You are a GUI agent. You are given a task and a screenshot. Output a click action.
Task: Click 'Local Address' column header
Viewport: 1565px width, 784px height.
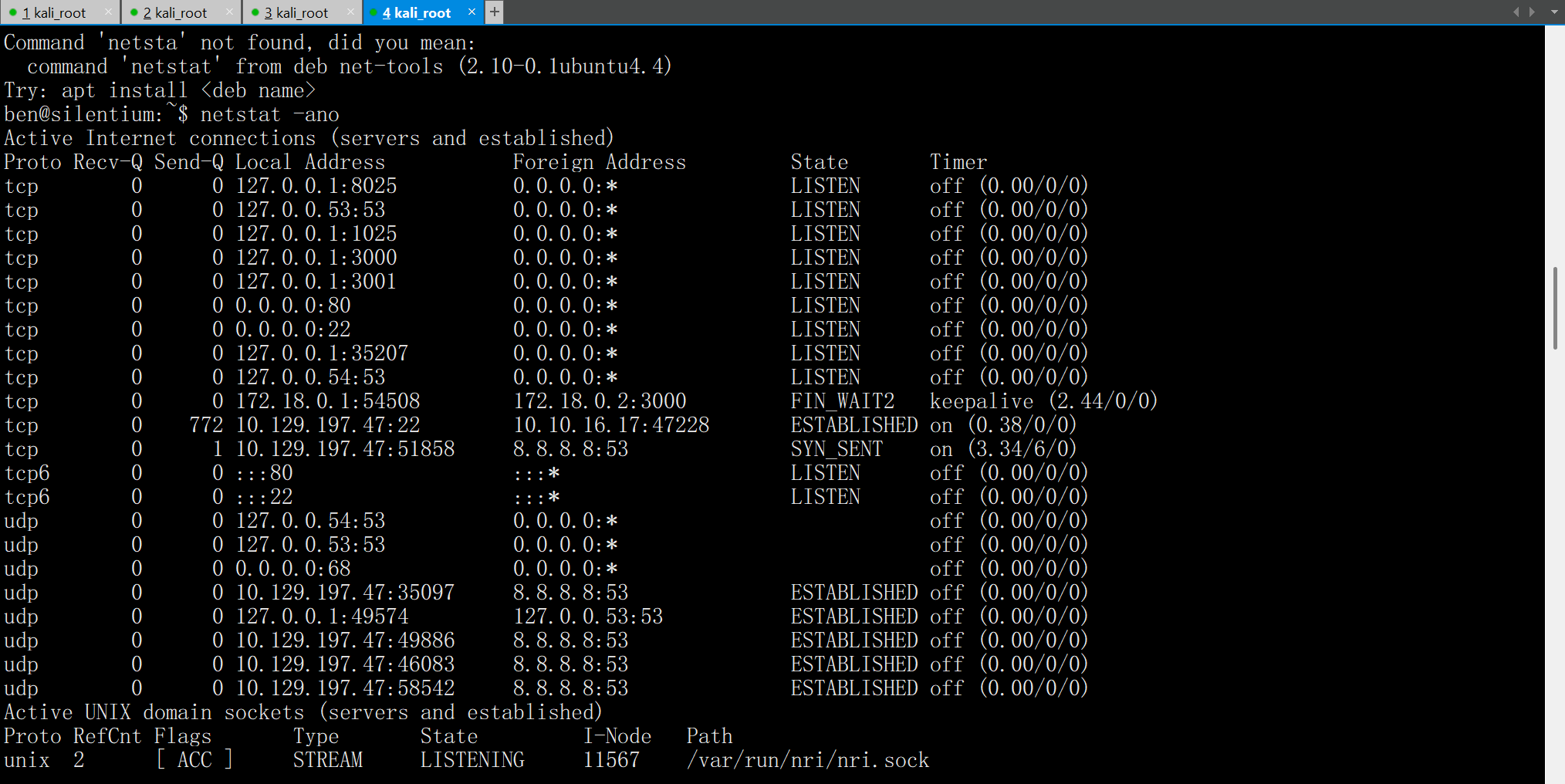[x=309, y=162]
